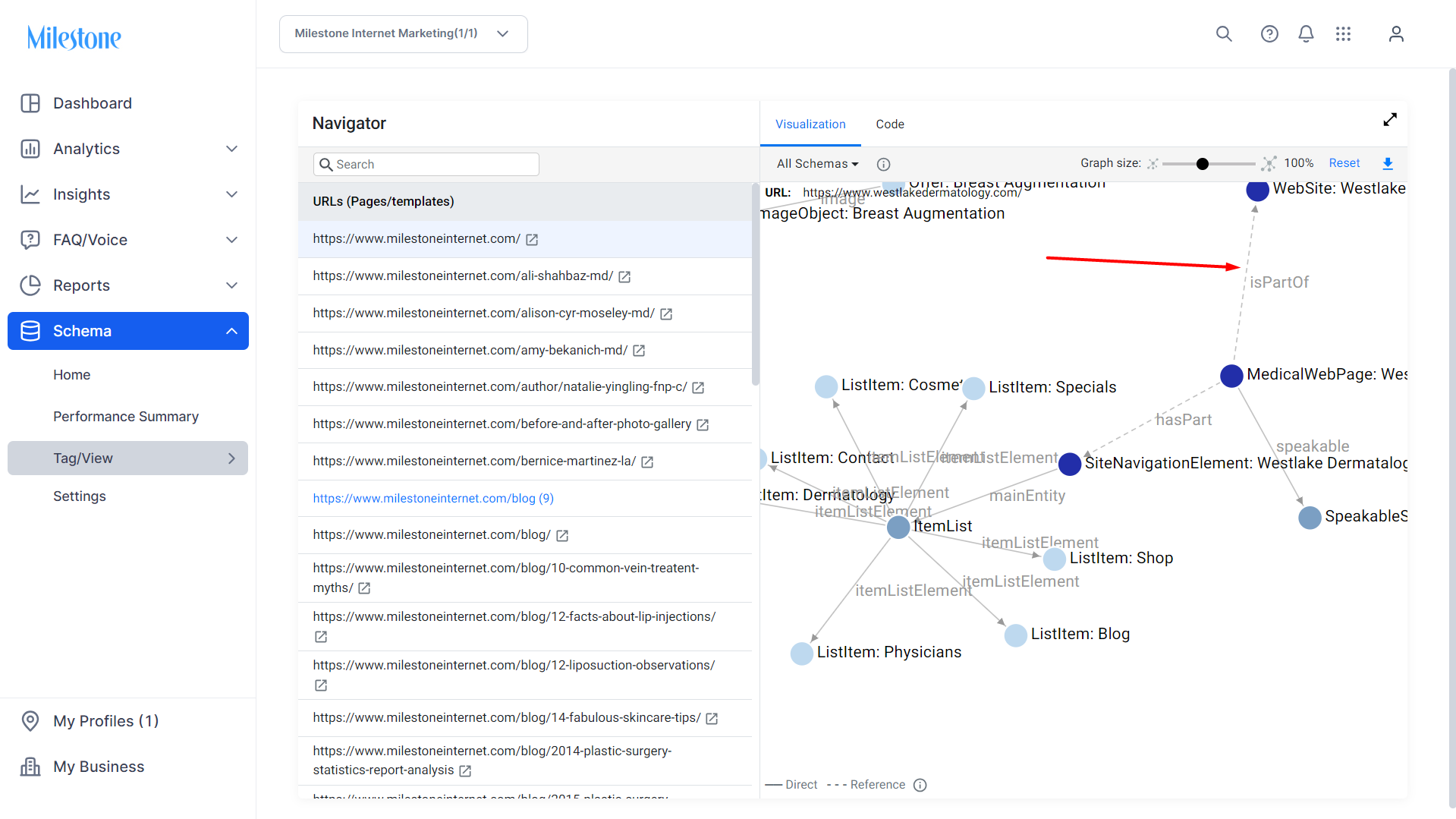Select the milestoneinternet.com/ homepage URL row
Viewport: 1456px width, 819px height.
[x=525, y=239]
